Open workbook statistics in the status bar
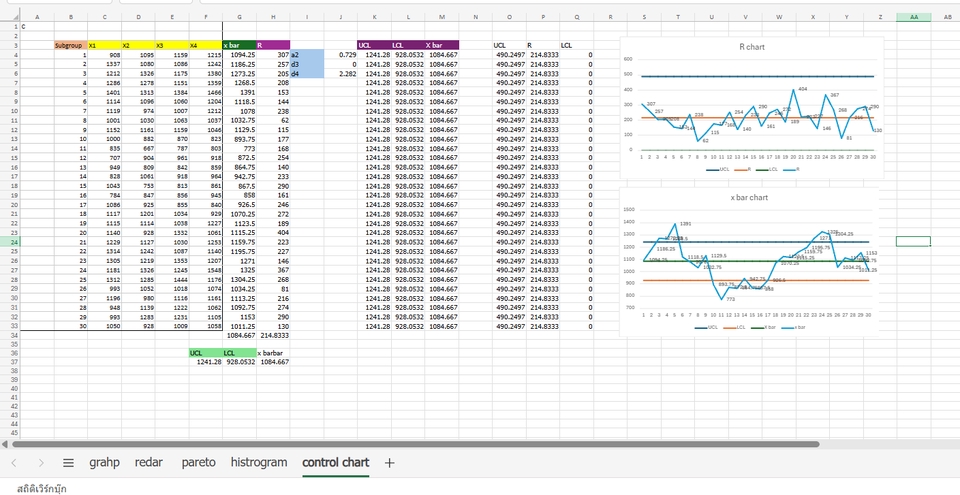960x495 pixels. coord(42,489)
